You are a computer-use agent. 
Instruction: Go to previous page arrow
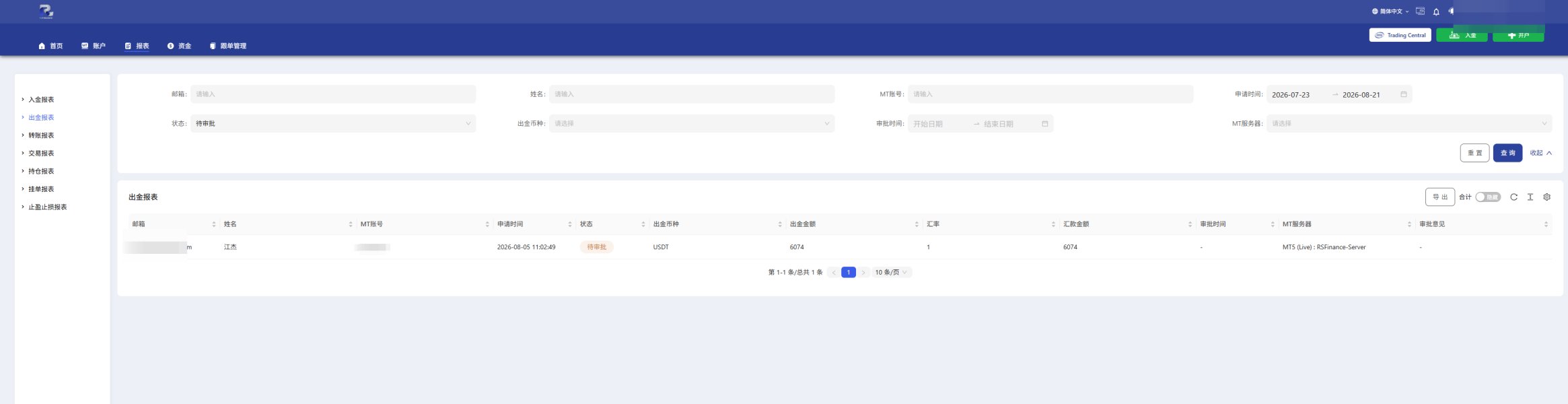(x=834, y=273)
